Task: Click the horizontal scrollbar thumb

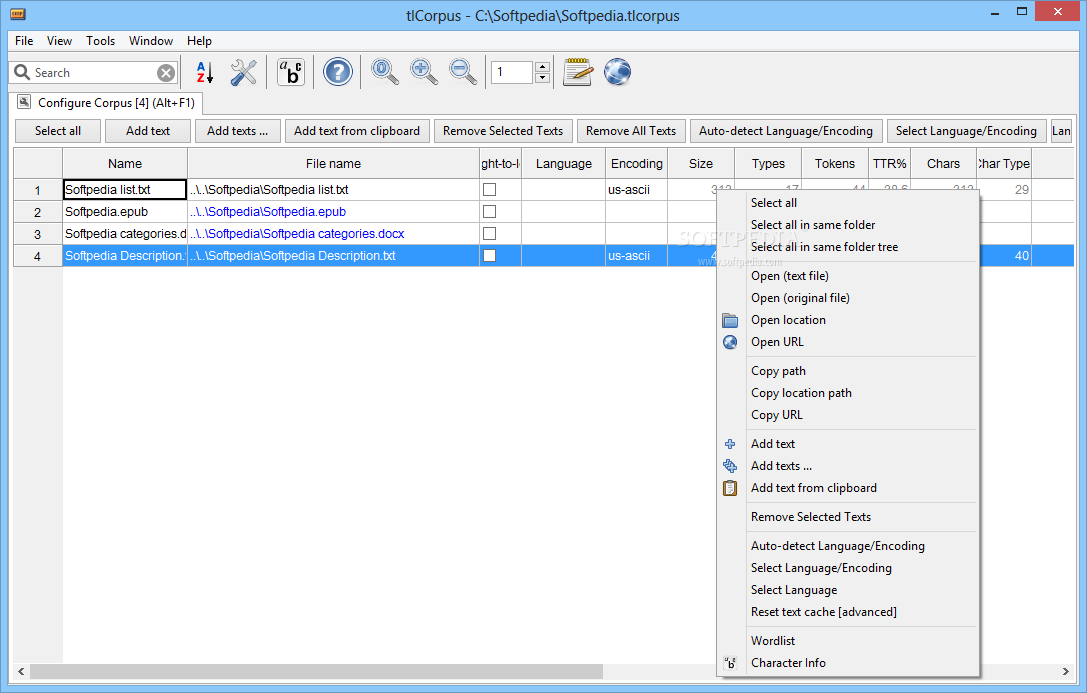Action: coord(316,672)
